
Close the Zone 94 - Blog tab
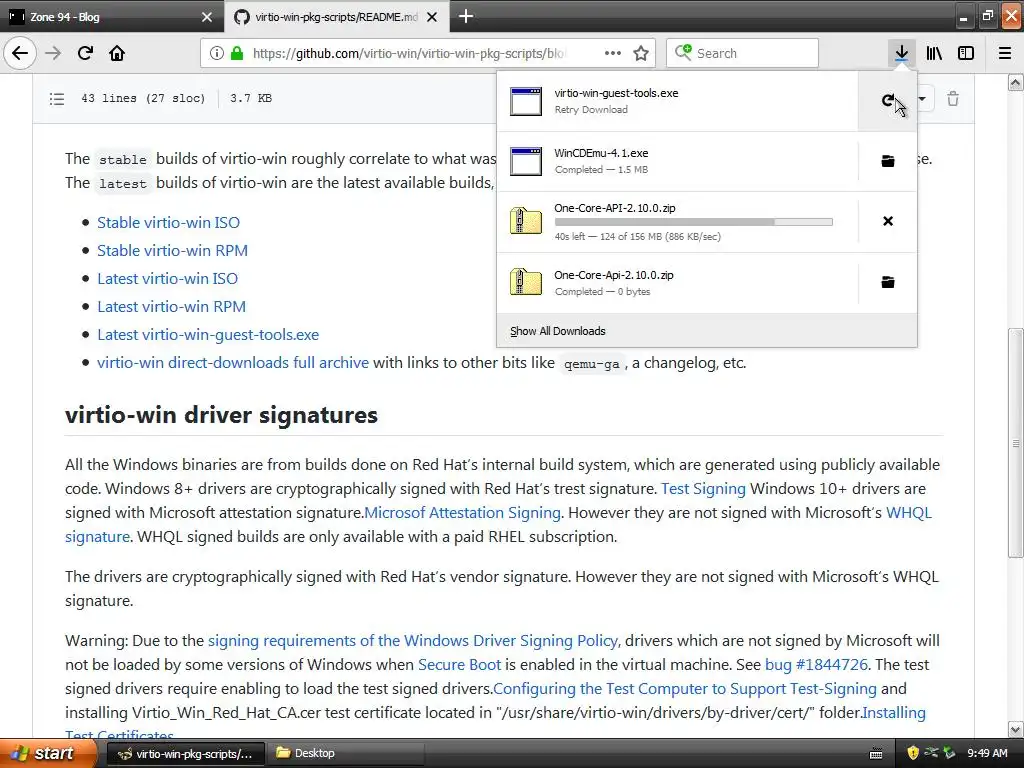click(206, 17)
